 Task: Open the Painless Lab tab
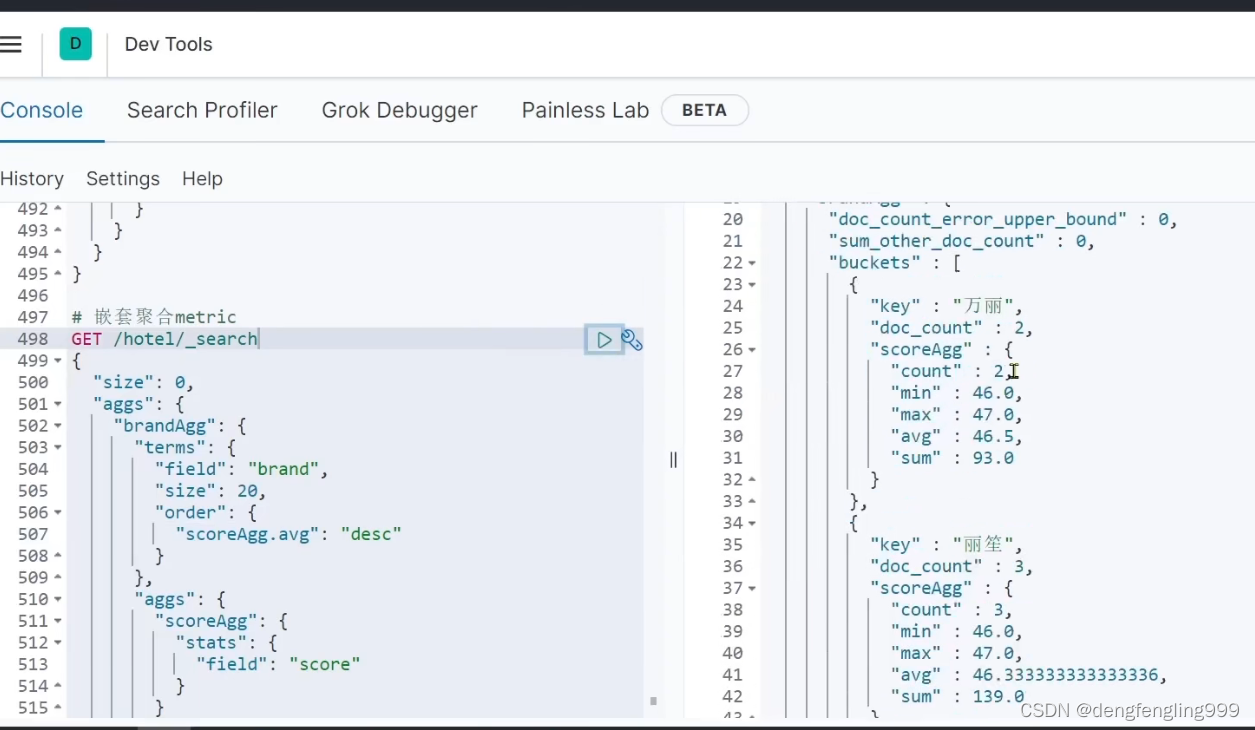click(585, 111)
